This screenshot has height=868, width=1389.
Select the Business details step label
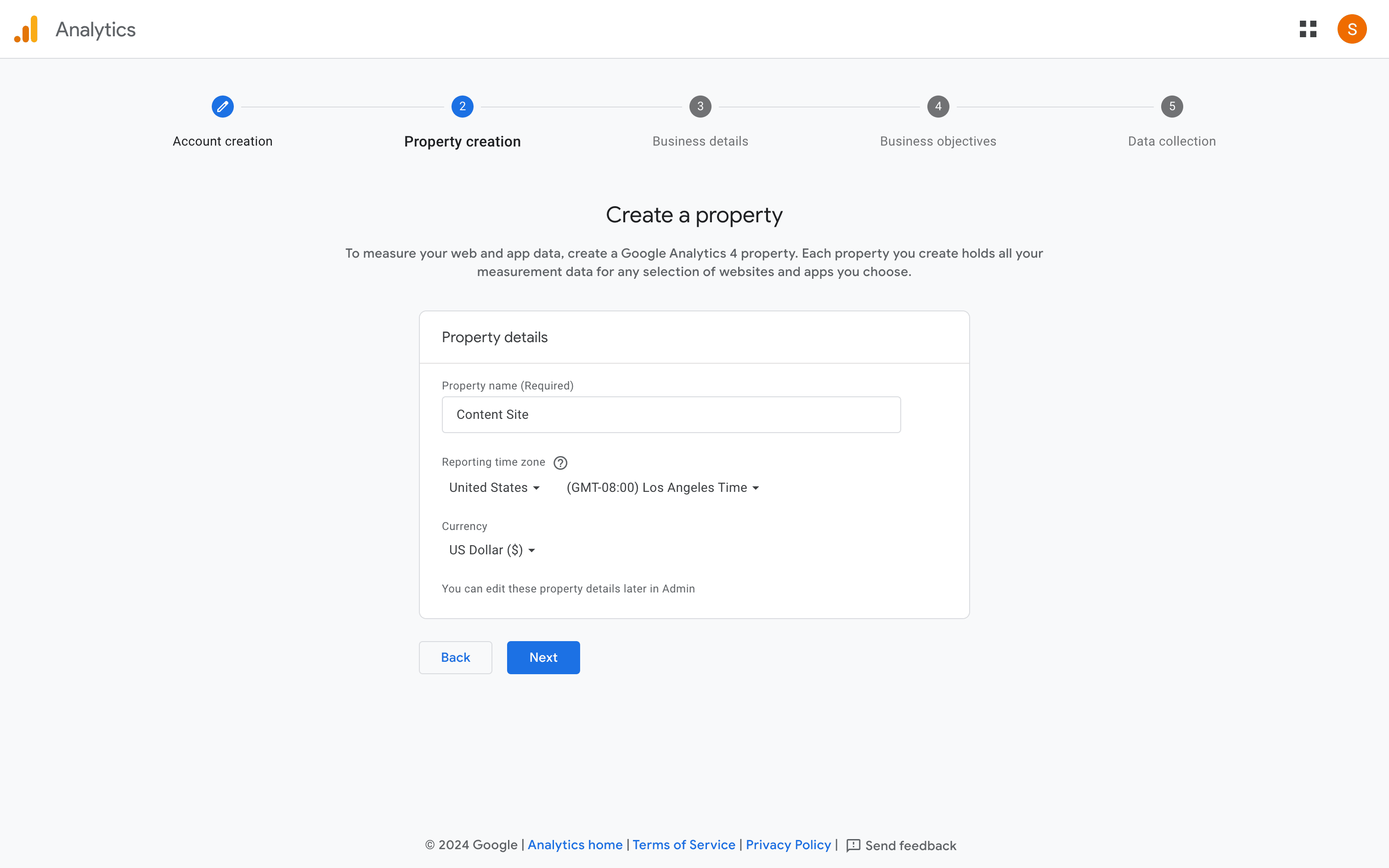click(x=700, y=141)
